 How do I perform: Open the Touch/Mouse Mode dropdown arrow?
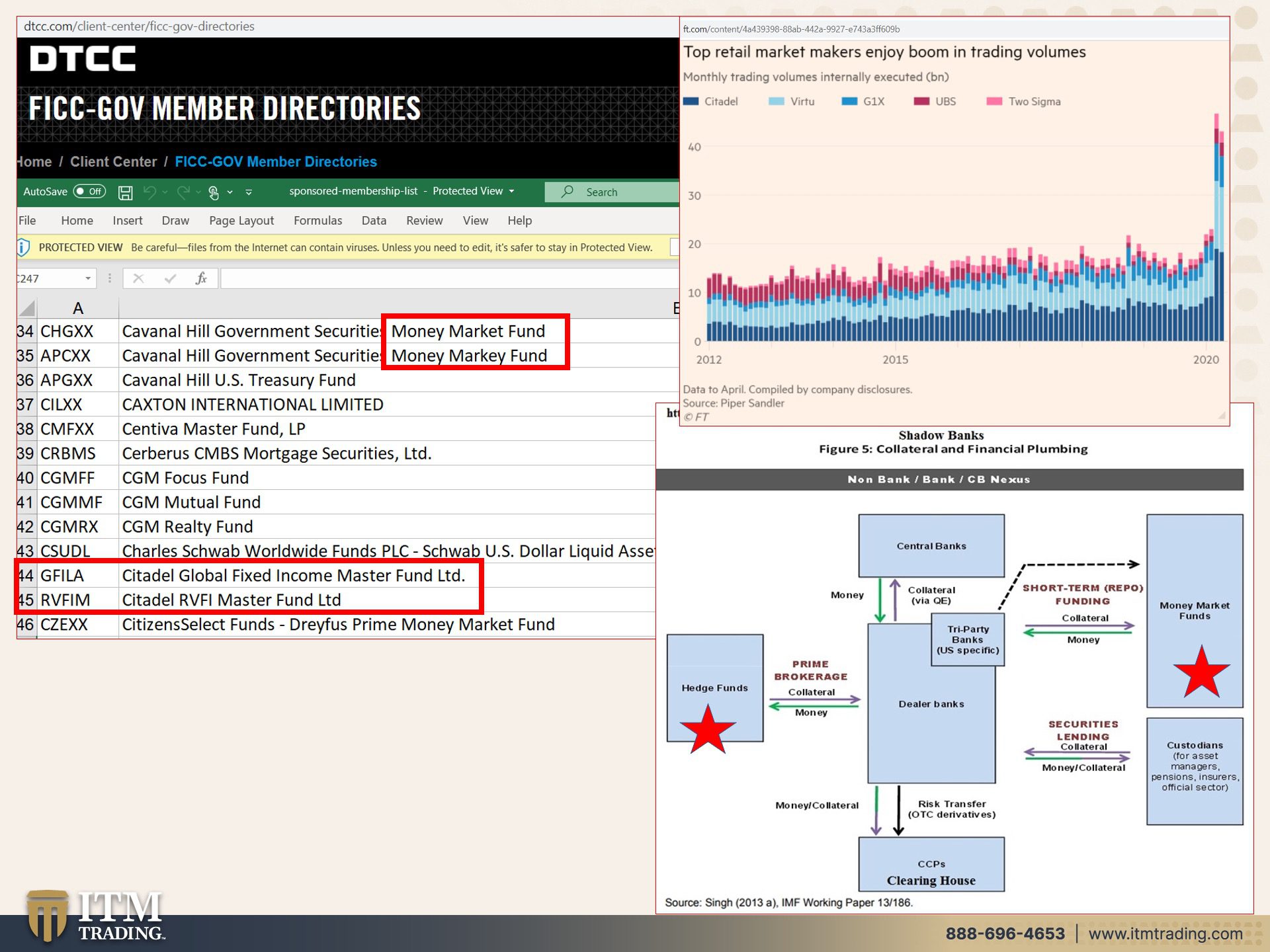230,192
